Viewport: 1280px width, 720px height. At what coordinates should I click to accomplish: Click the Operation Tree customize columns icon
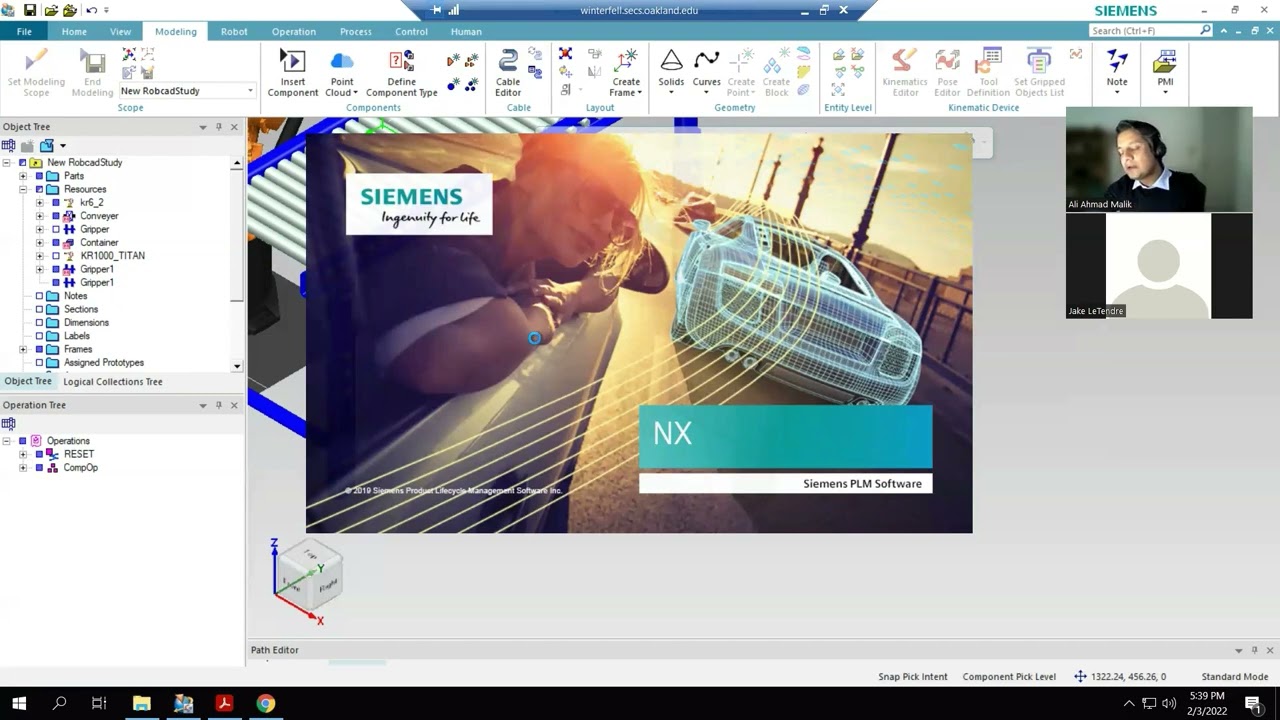(x=9, y=424)
